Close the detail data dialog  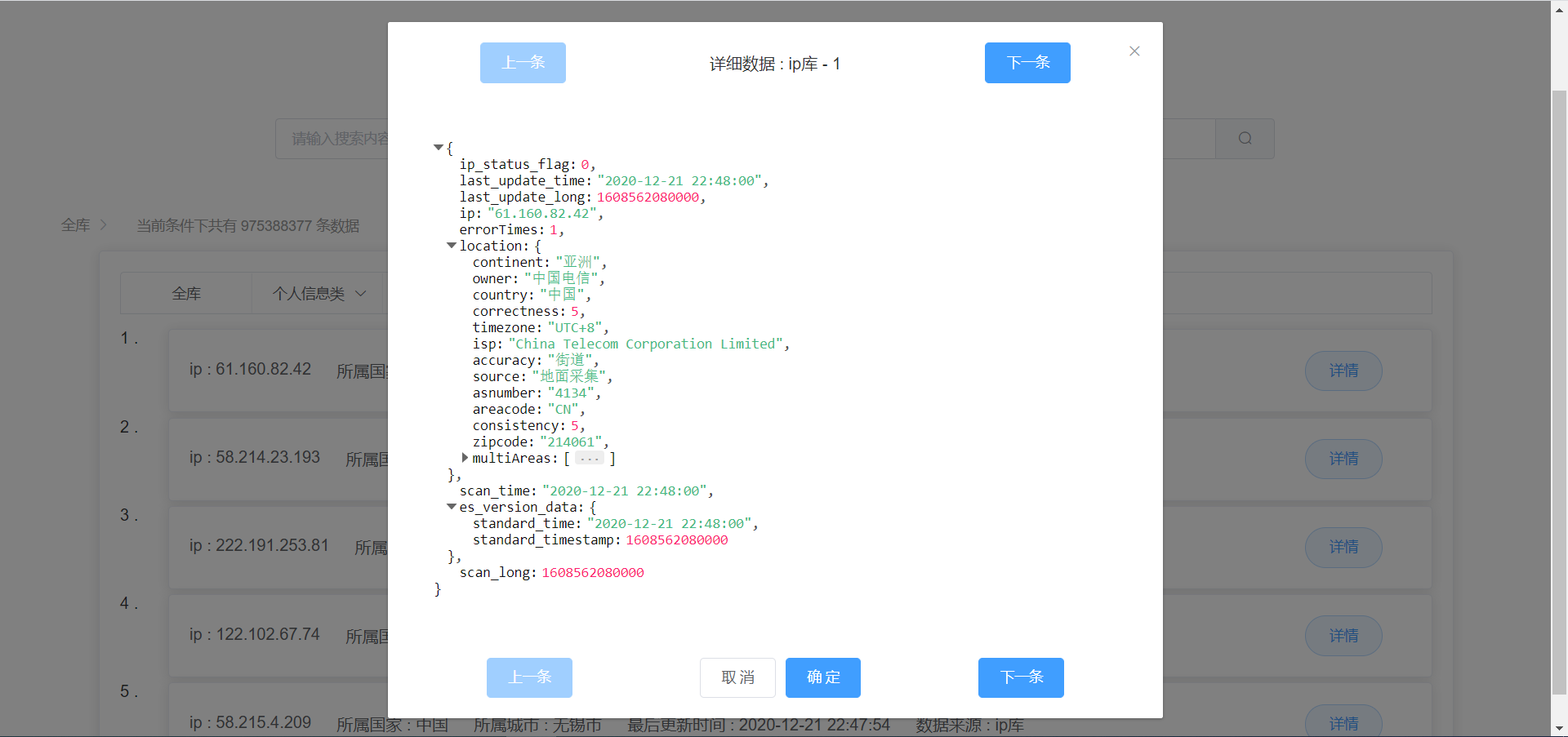coord(1134,51)
